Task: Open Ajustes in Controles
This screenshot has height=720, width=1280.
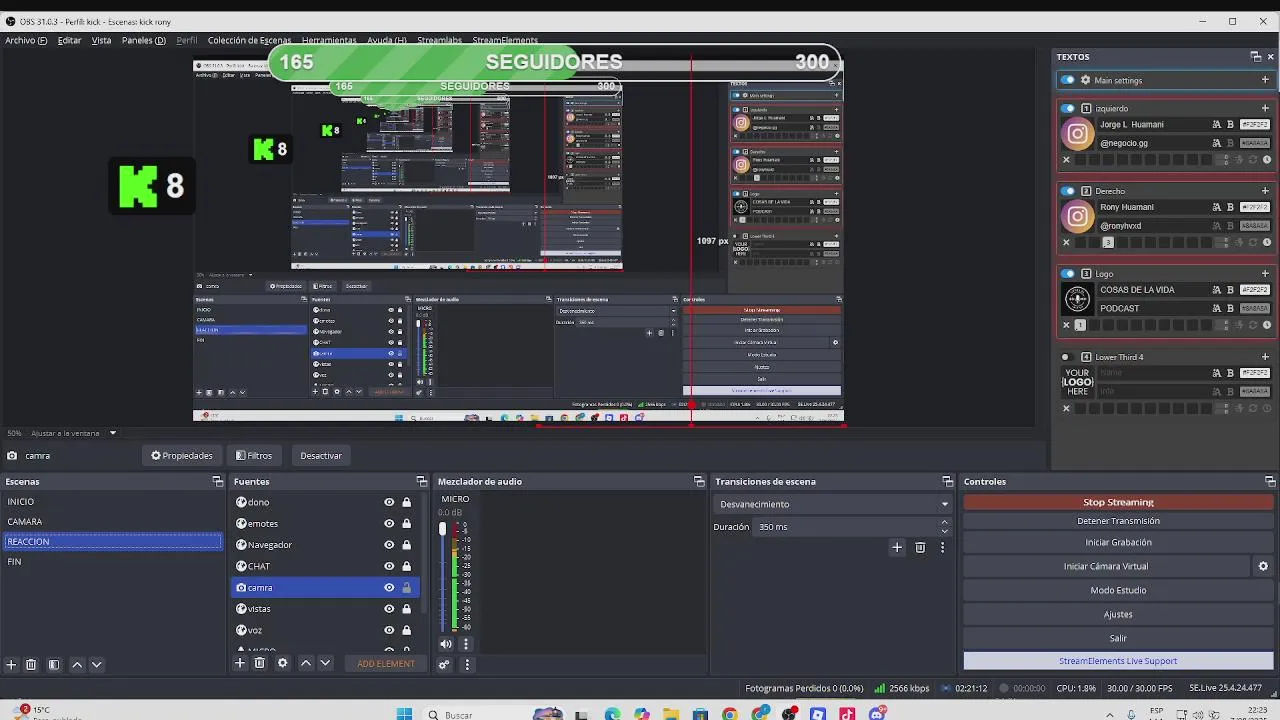Action: 1118,614
